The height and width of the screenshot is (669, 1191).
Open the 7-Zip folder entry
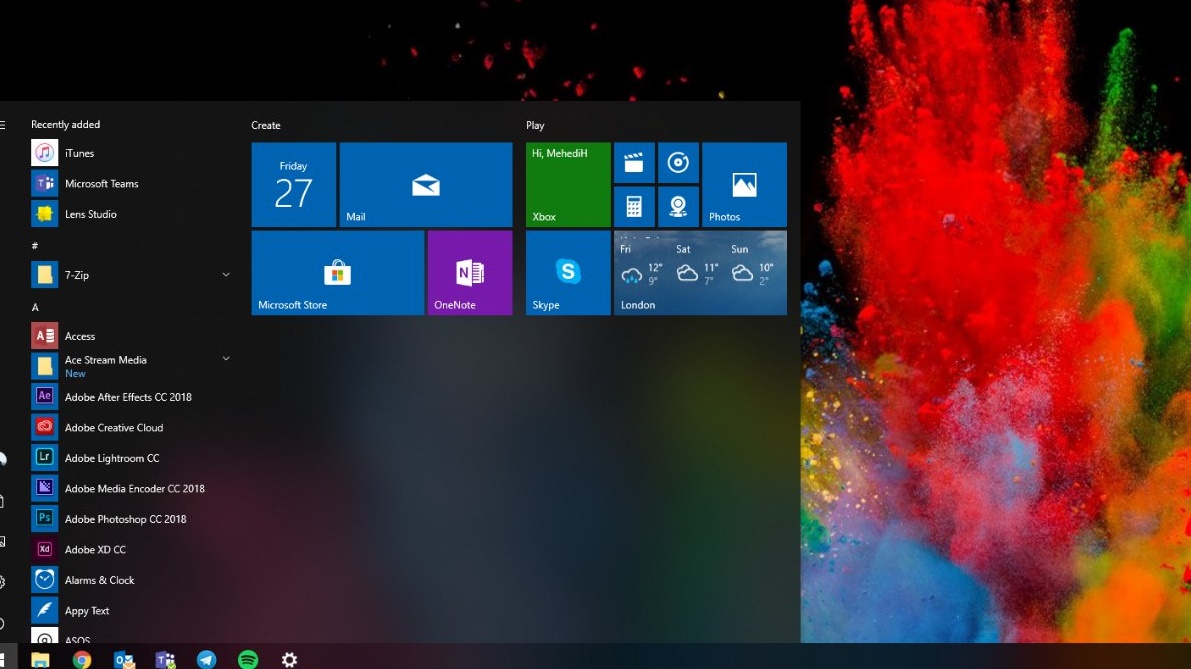(x=131, y=275)
